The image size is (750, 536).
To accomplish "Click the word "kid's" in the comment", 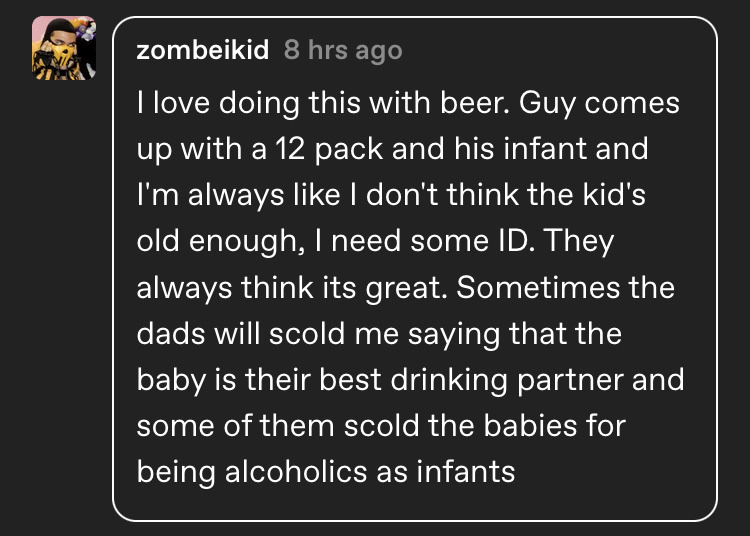I will click(609, 195).
